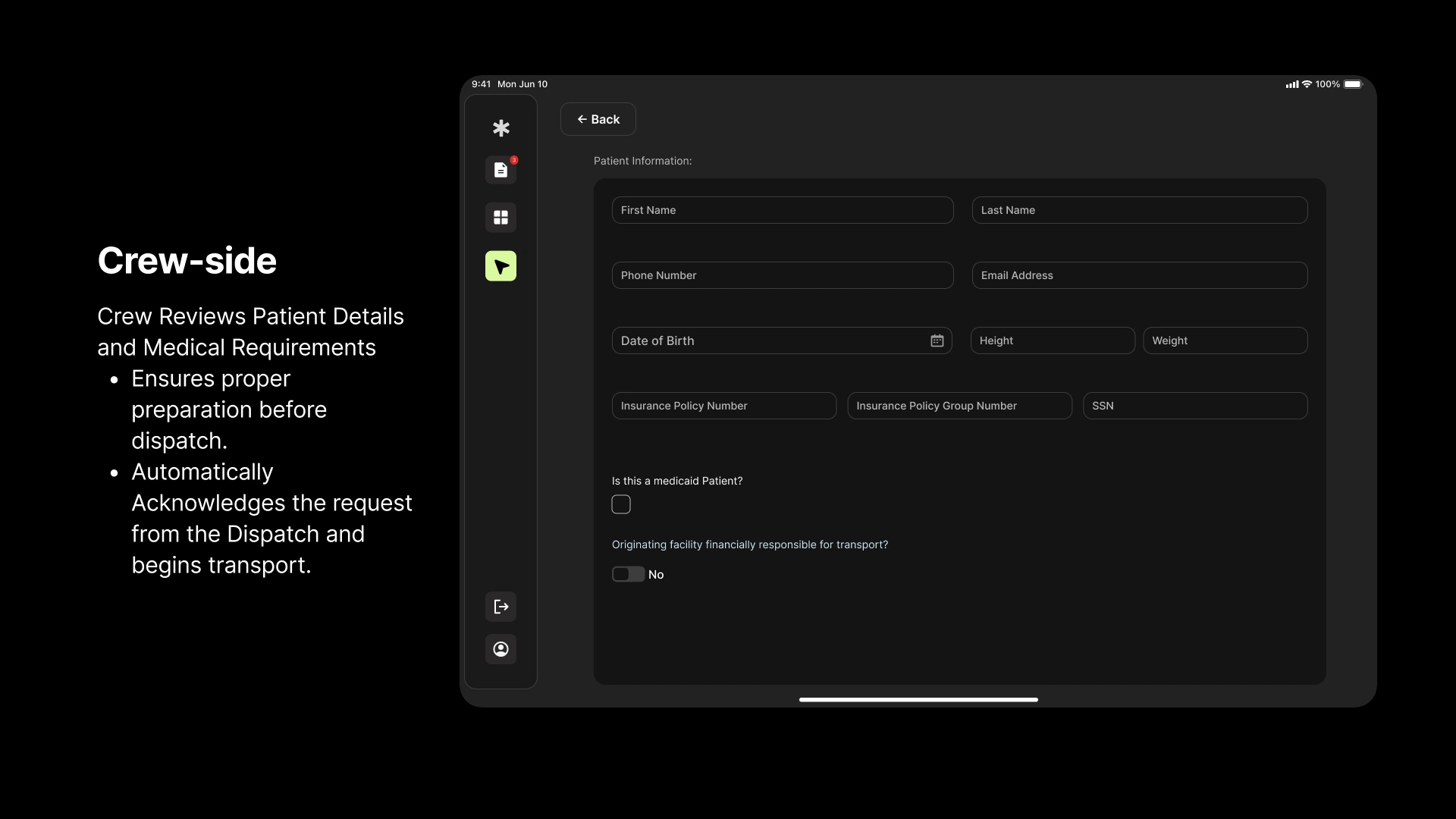Viewport: 1456px width, 819px height.
Task: Click the logout icon in sidebar
Action: tap(500, 607)
